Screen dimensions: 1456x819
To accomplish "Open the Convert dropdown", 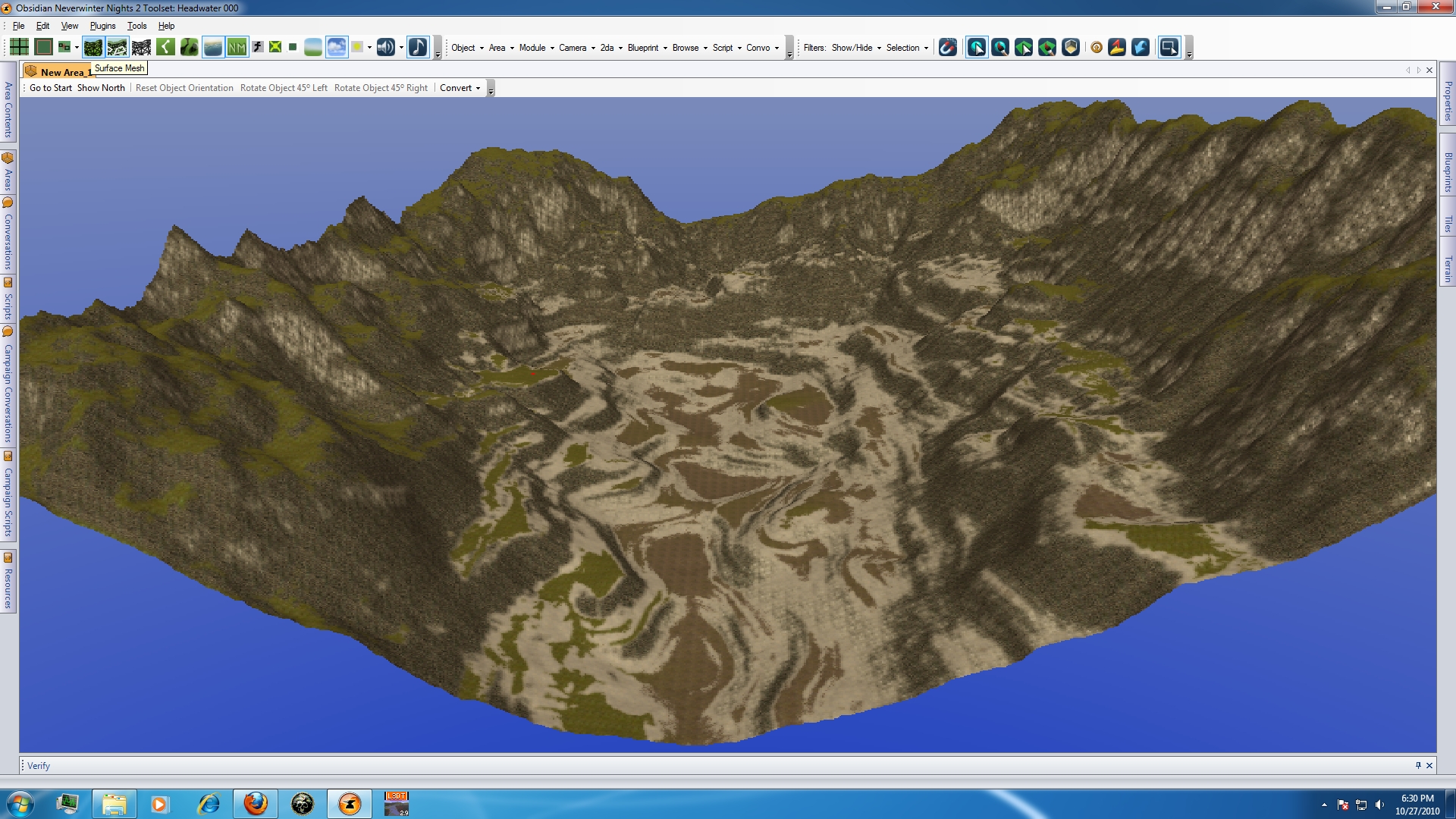I will coord(460,88).
